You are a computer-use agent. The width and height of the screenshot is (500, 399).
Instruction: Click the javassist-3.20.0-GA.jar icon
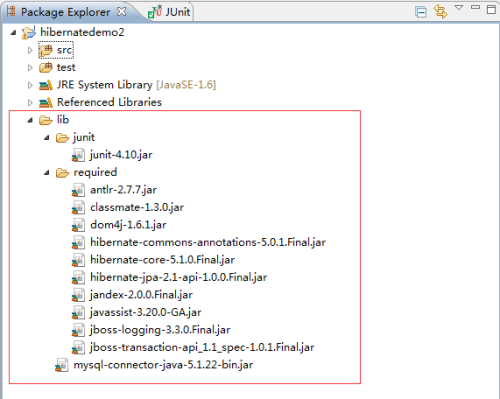click(78, 313)
